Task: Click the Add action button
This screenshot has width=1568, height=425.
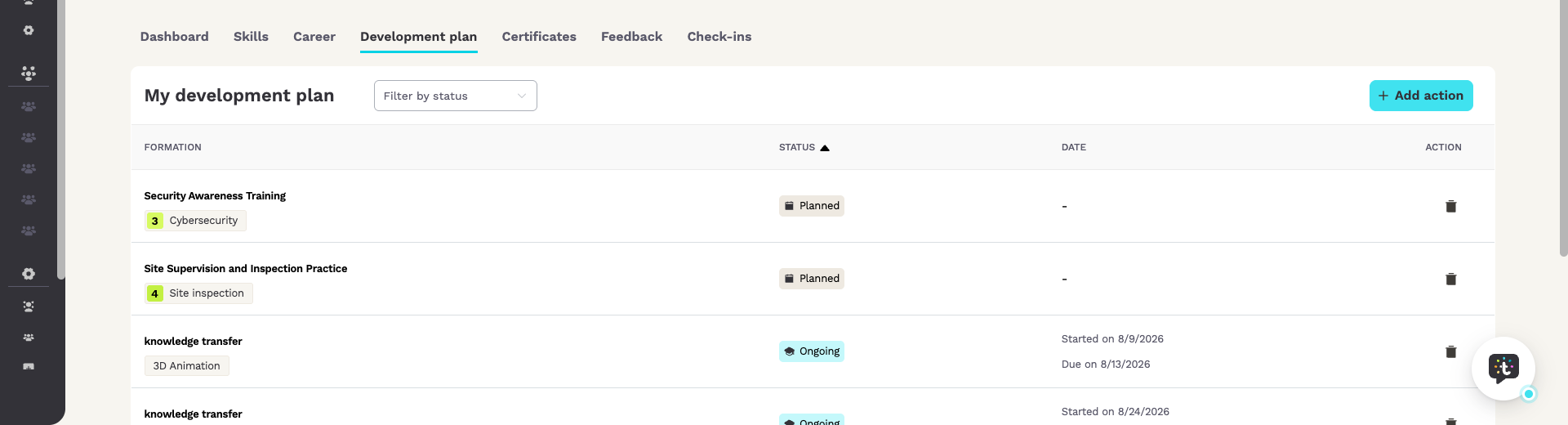Action: tap(1421, 96)
